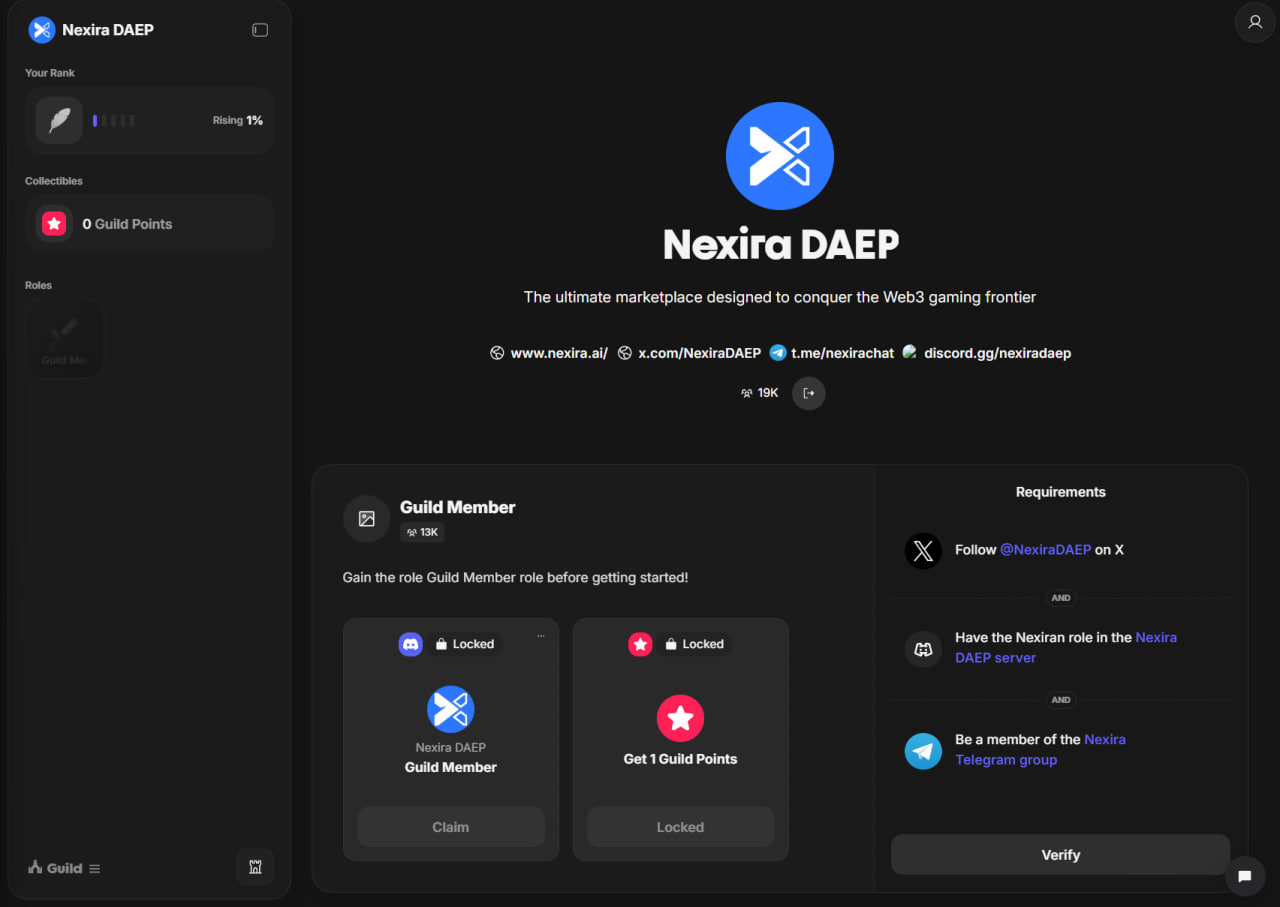The height and width of the screenshot is (907, 1280).
Task: Click the X logo icon in Requirements
Action: coord(923,550)
